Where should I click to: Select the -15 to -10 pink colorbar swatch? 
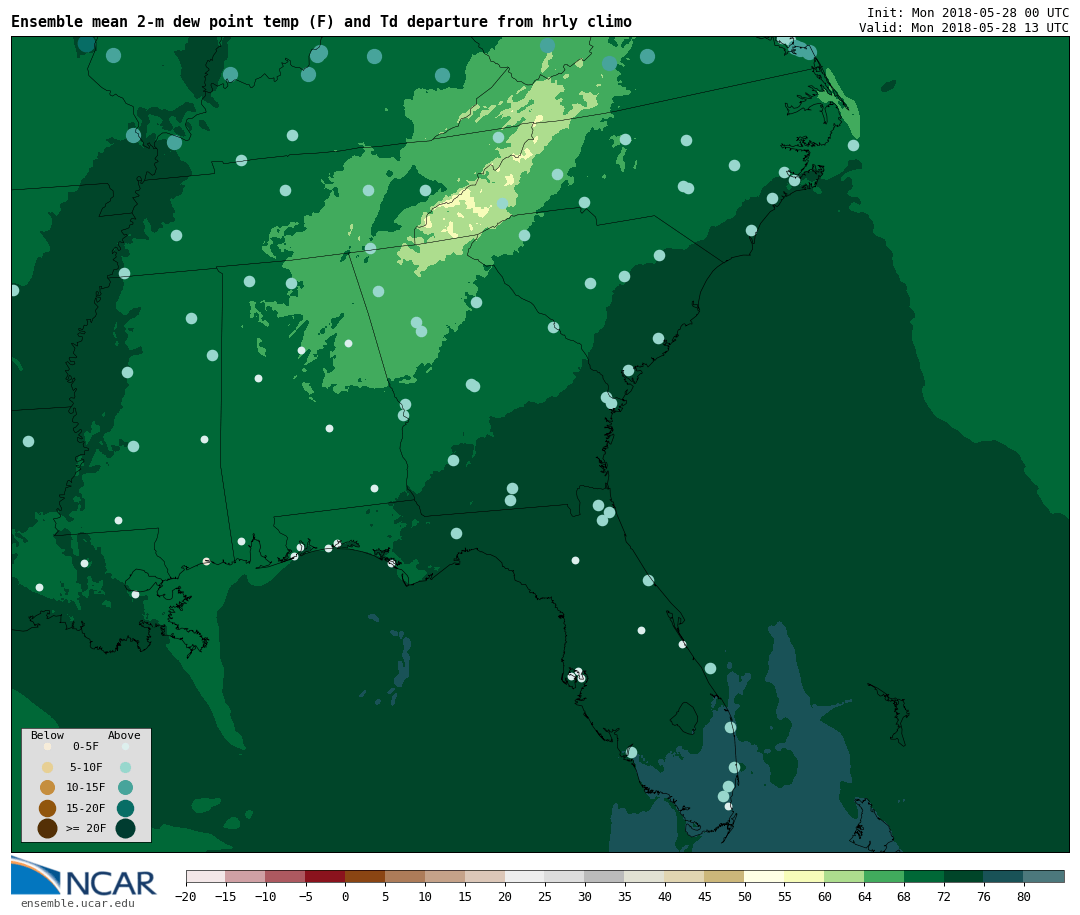tap(245, 877)
